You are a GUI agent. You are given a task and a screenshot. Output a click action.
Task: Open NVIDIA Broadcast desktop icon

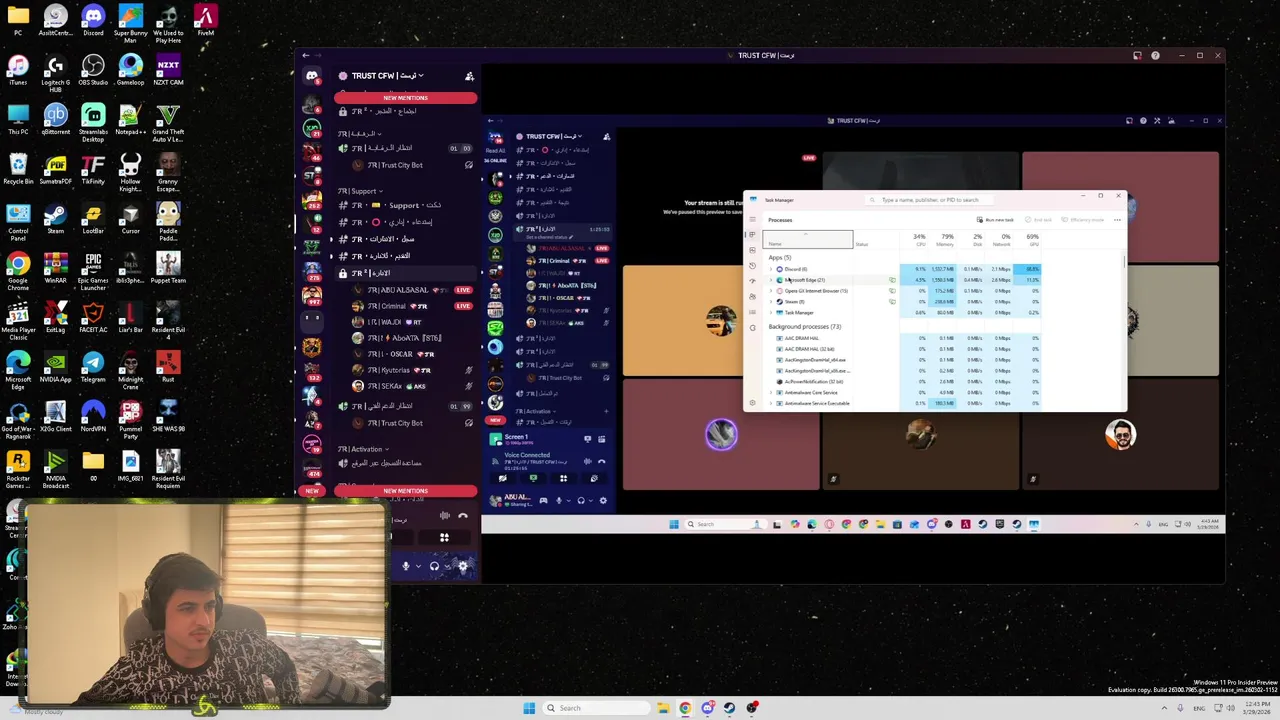click(55, 469)
